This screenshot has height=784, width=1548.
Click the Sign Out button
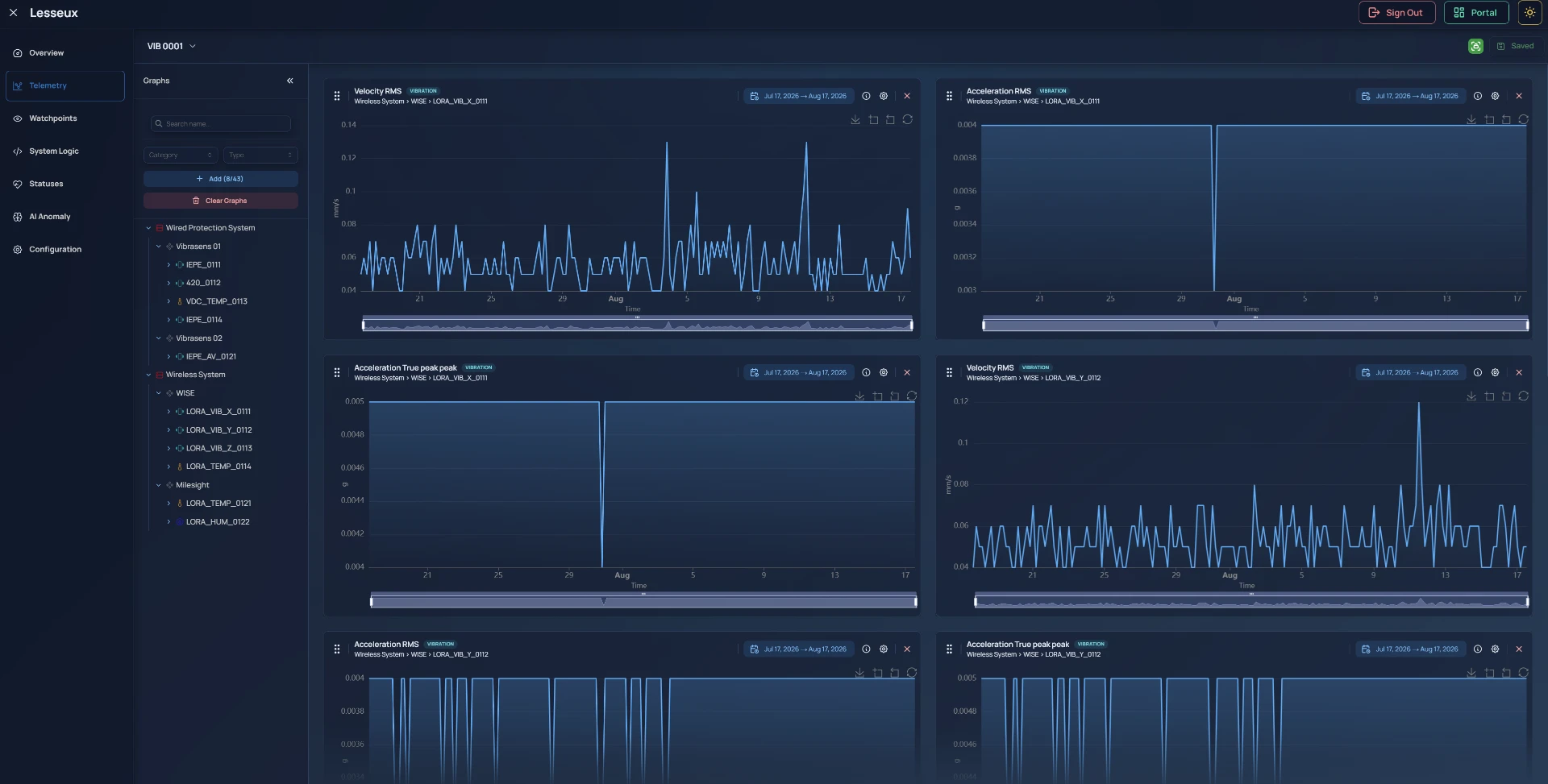(x=1396, y=13)
